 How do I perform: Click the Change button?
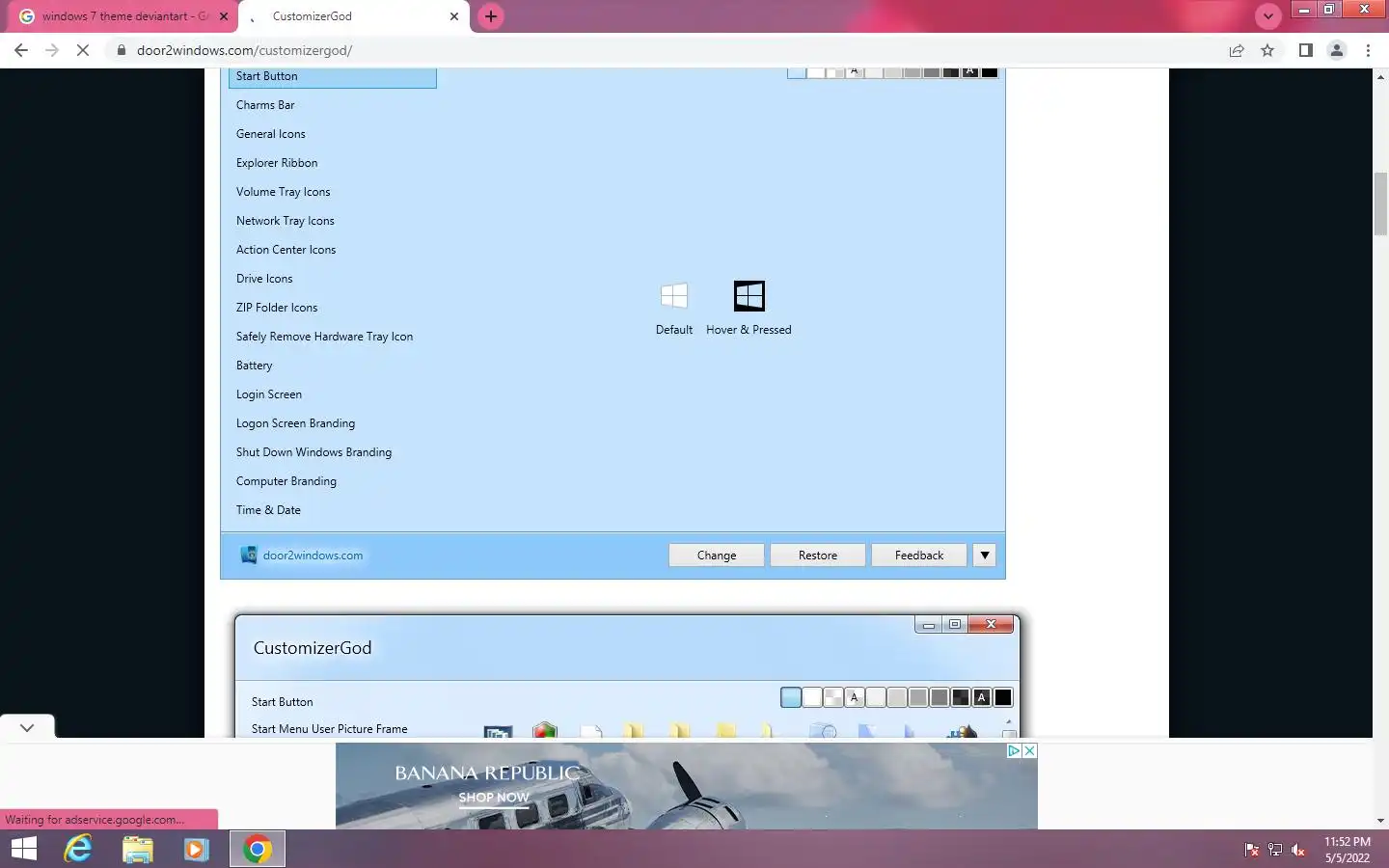point(717,555)
